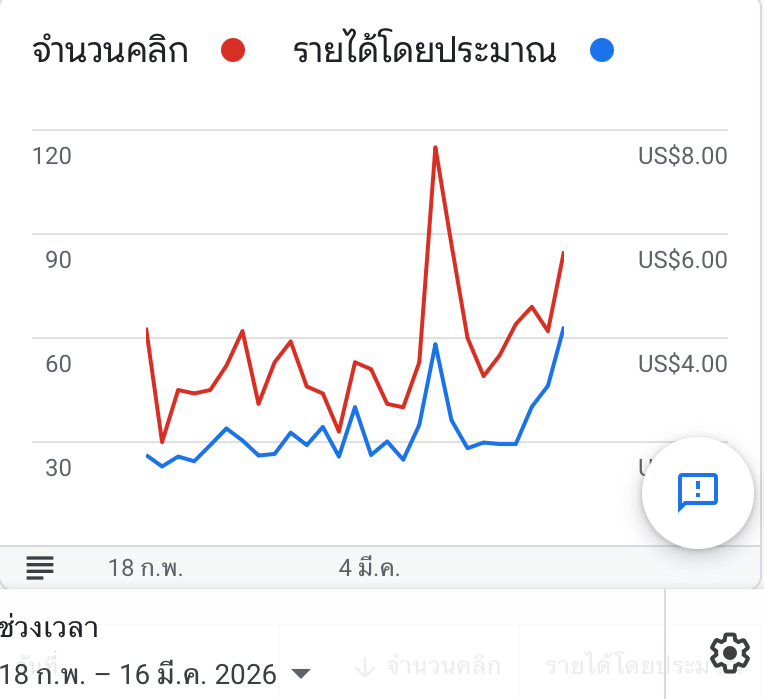Select the 18 ก.พ. – 16 มี.ค. 2026 range
Image resolution: width=764 pixels, height=699 pixels.
(138, 674)
